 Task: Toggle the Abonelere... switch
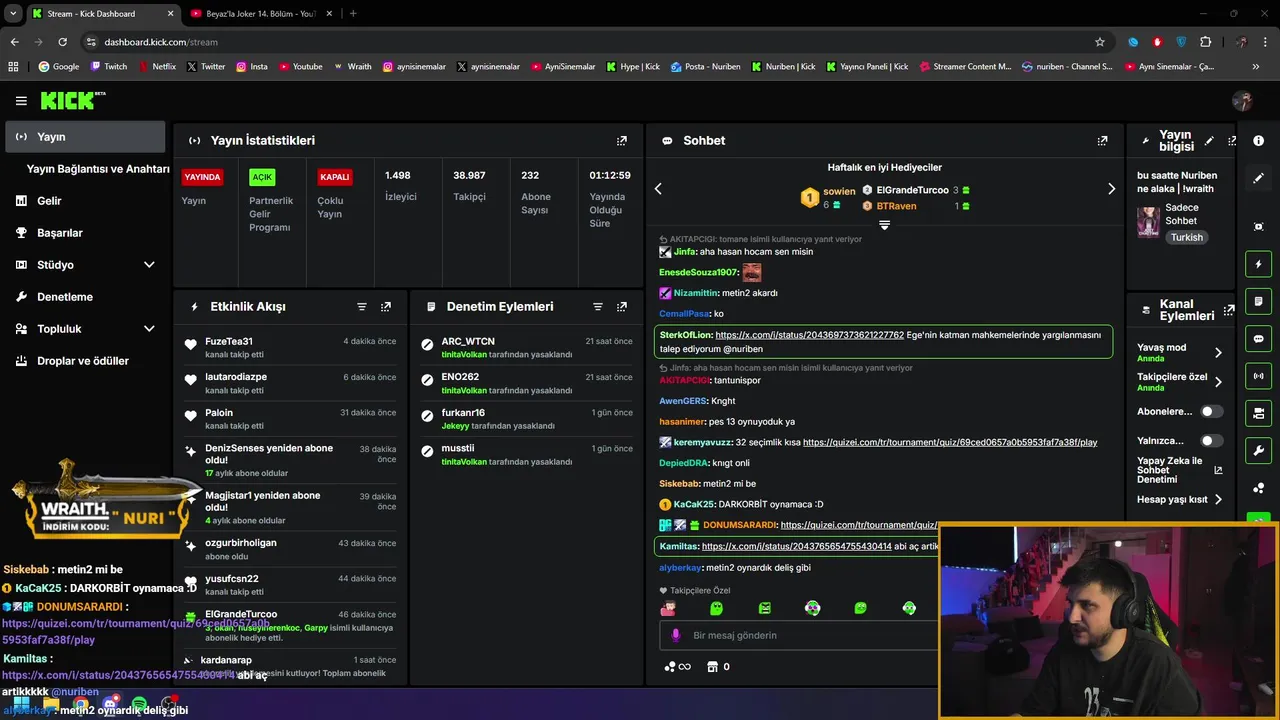1211,411
